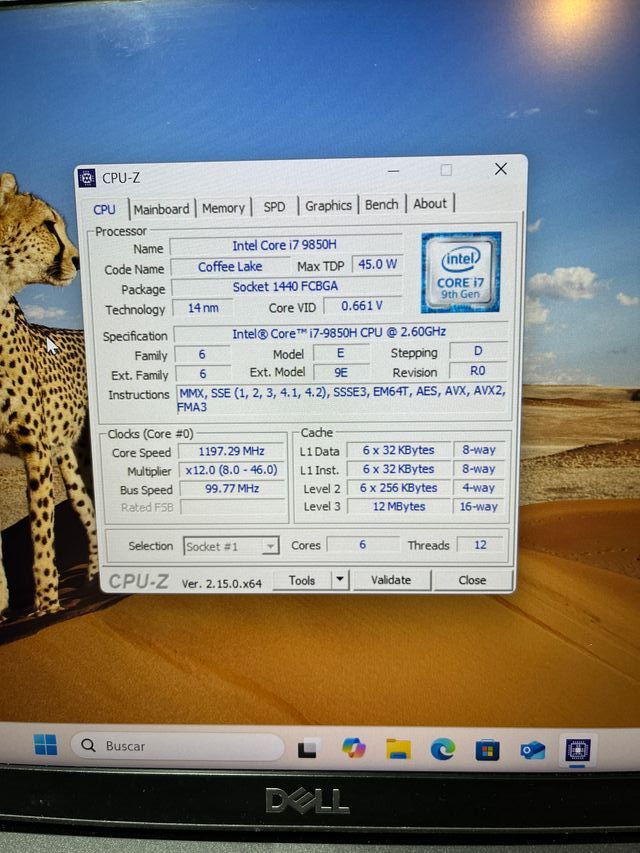Click the Code Name value Coffee Lake
Image resolution: width=640 pixels, height=853 pixels.
[x=230, y=267]
